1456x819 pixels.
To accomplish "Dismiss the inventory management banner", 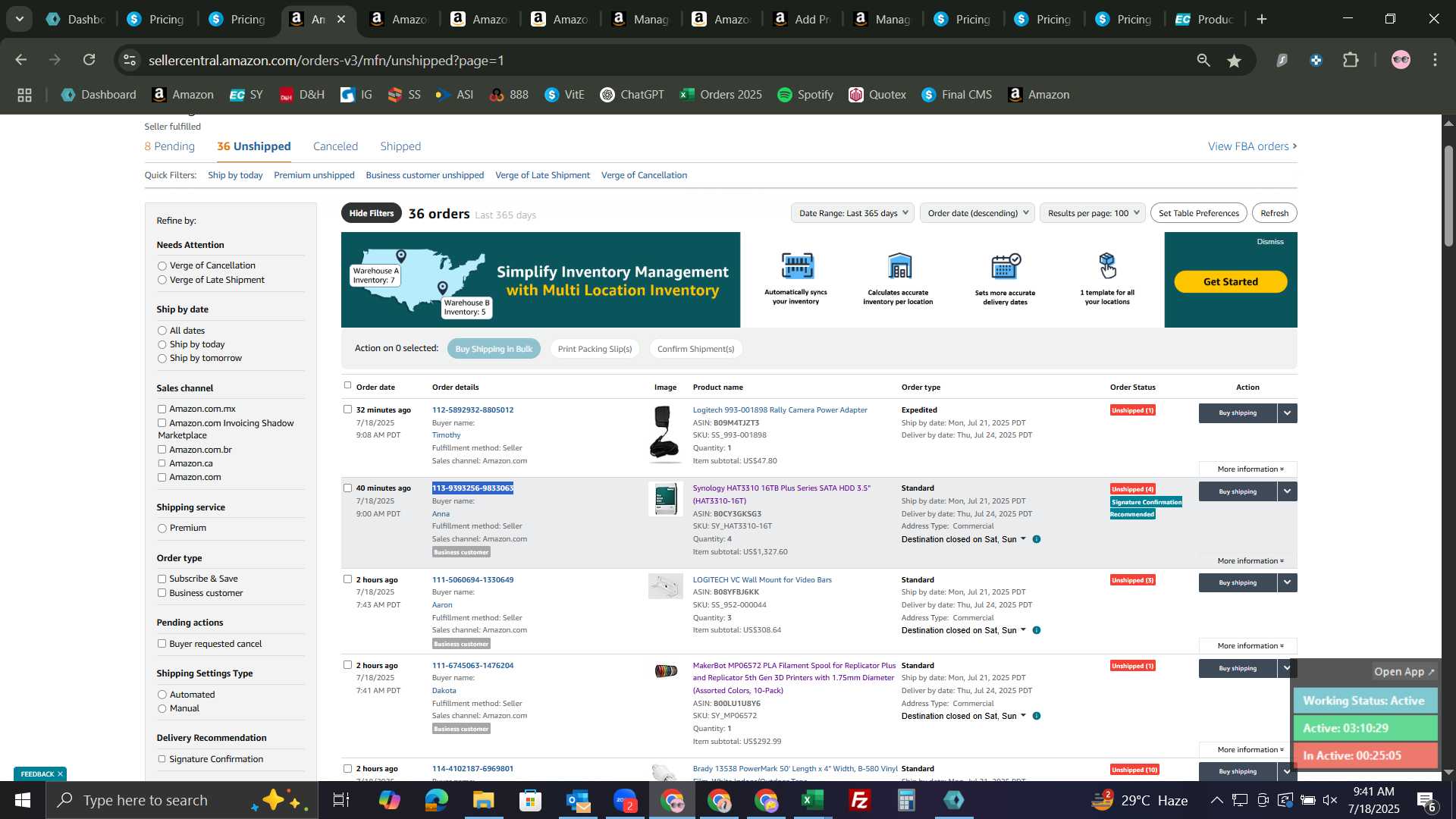I will (1270, 242).
